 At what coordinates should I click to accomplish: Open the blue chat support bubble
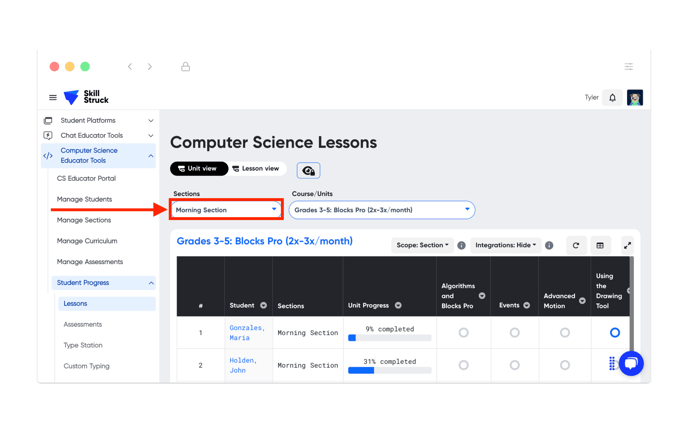631,363
